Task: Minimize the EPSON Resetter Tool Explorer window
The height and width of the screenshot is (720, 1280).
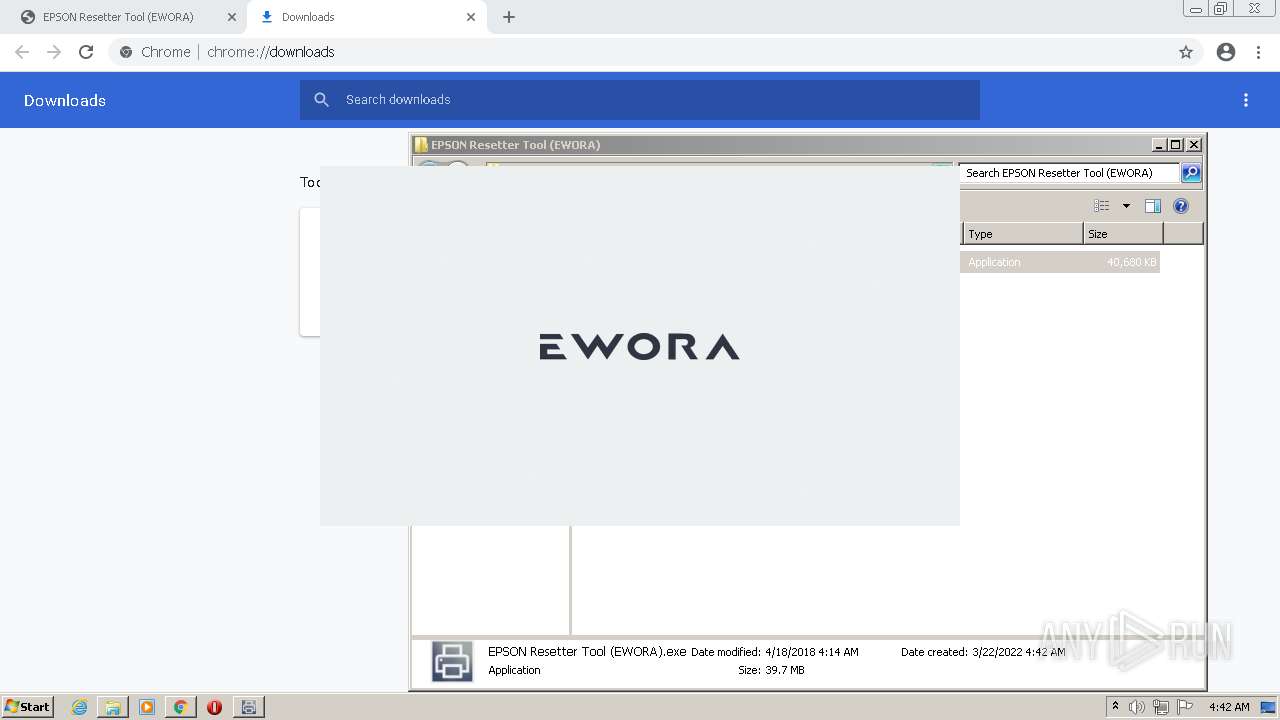Action: (x=1159, y=145)
